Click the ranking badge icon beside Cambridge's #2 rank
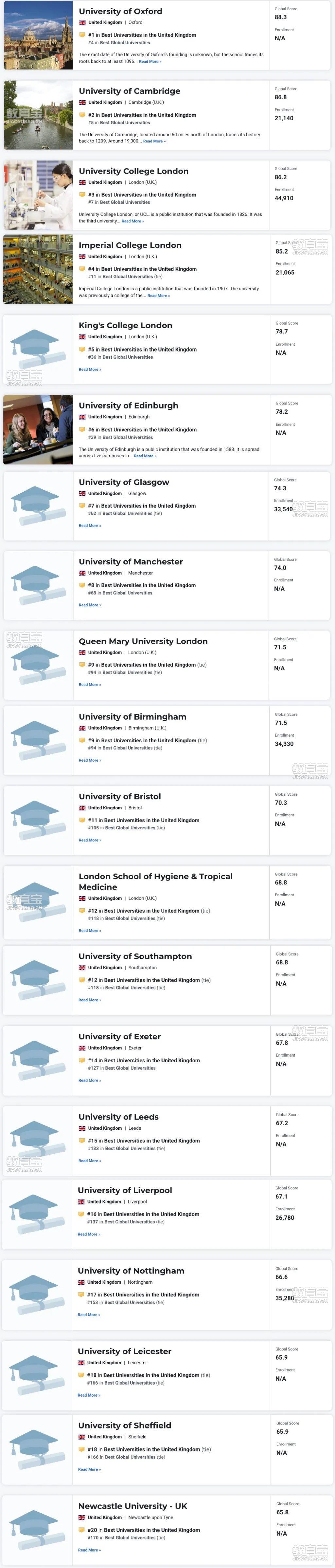This screenshot has height=1568, width=335. [82, 114]
